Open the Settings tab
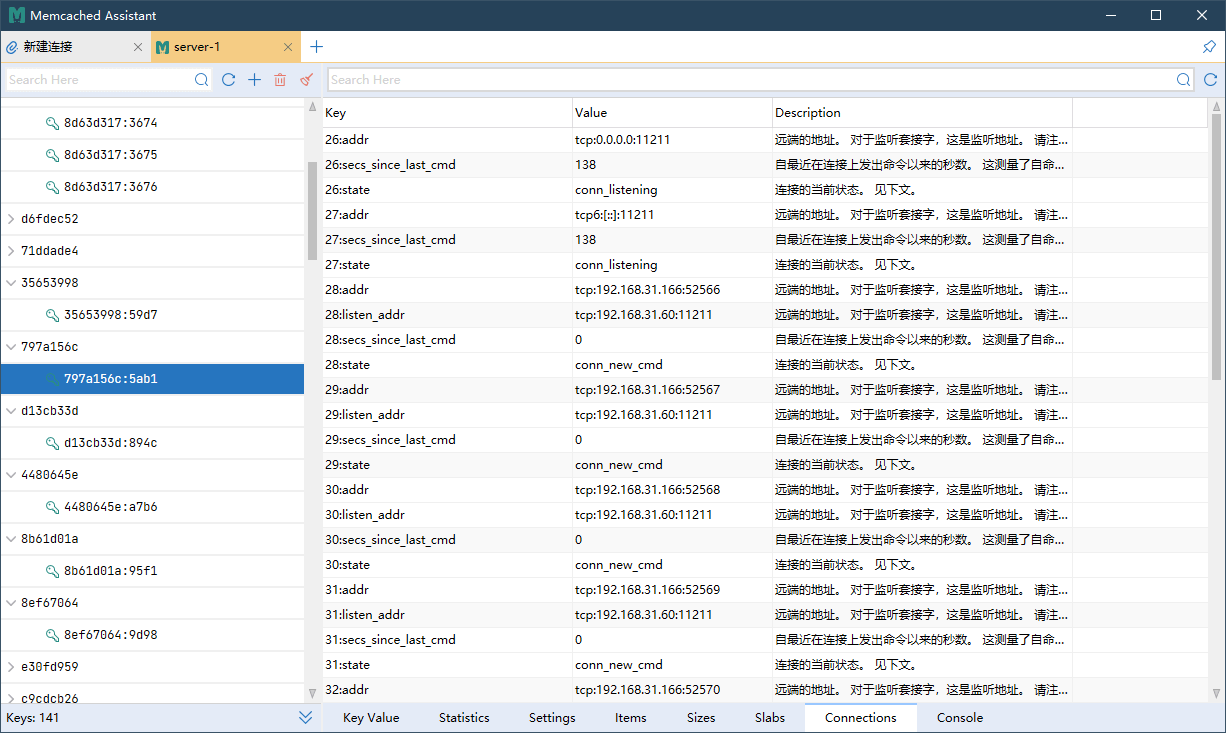1226x733 pixels. click(552, 718)
